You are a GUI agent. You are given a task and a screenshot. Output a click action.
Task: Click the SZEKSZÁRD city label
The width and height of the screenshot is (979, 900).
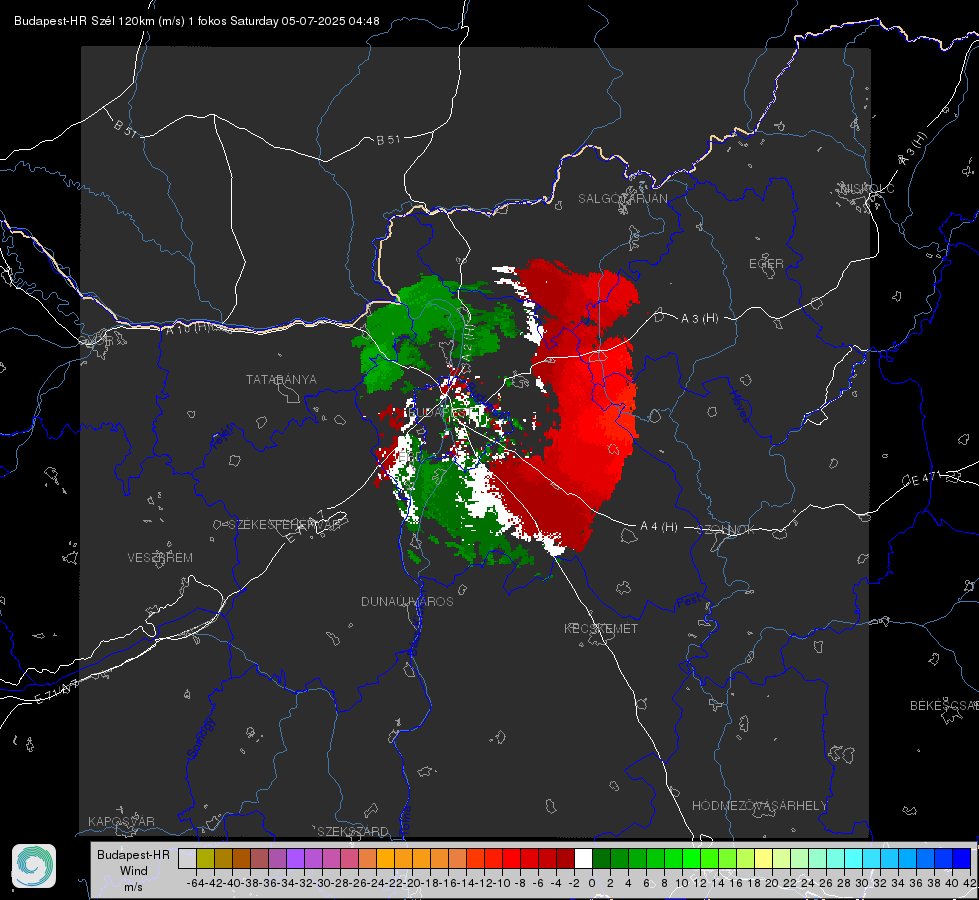pos(353,831)
